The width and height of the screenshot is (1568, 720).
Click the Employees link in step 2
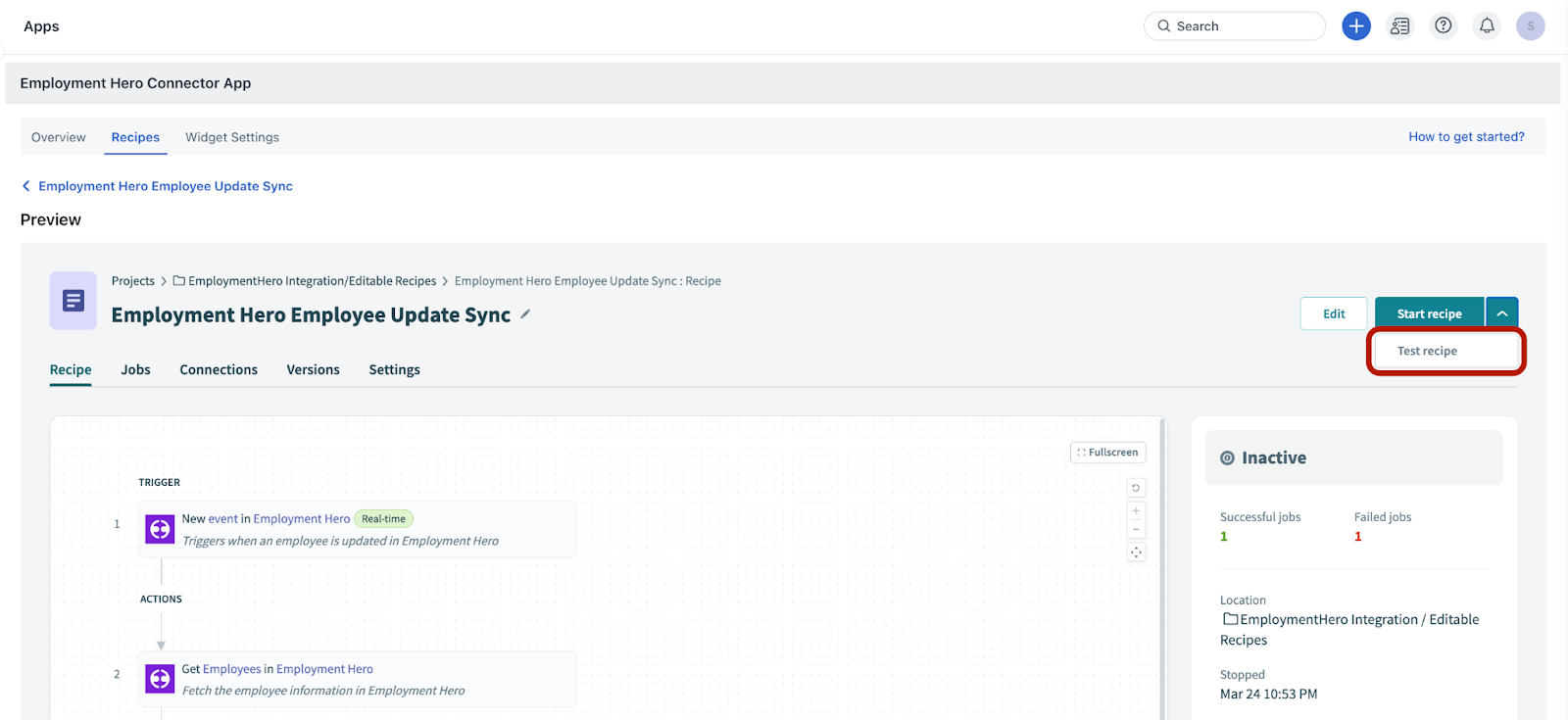coord(231,669)
